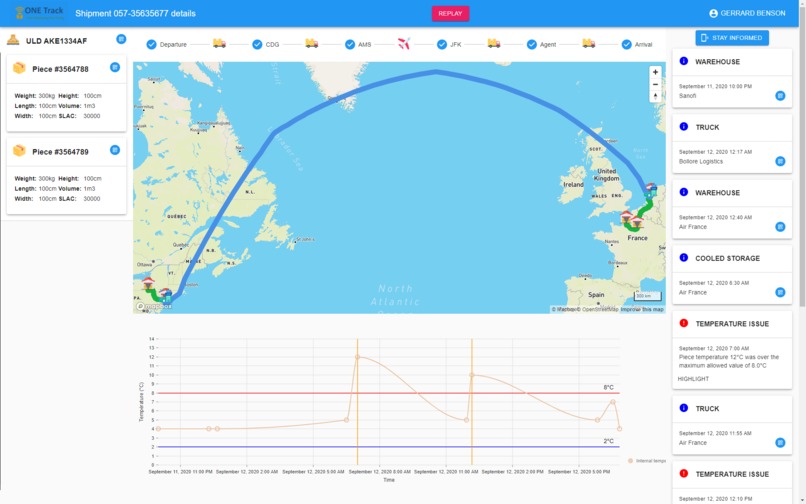
Task: Click the box icon of Piece #3564788
Action: (19, 68)
